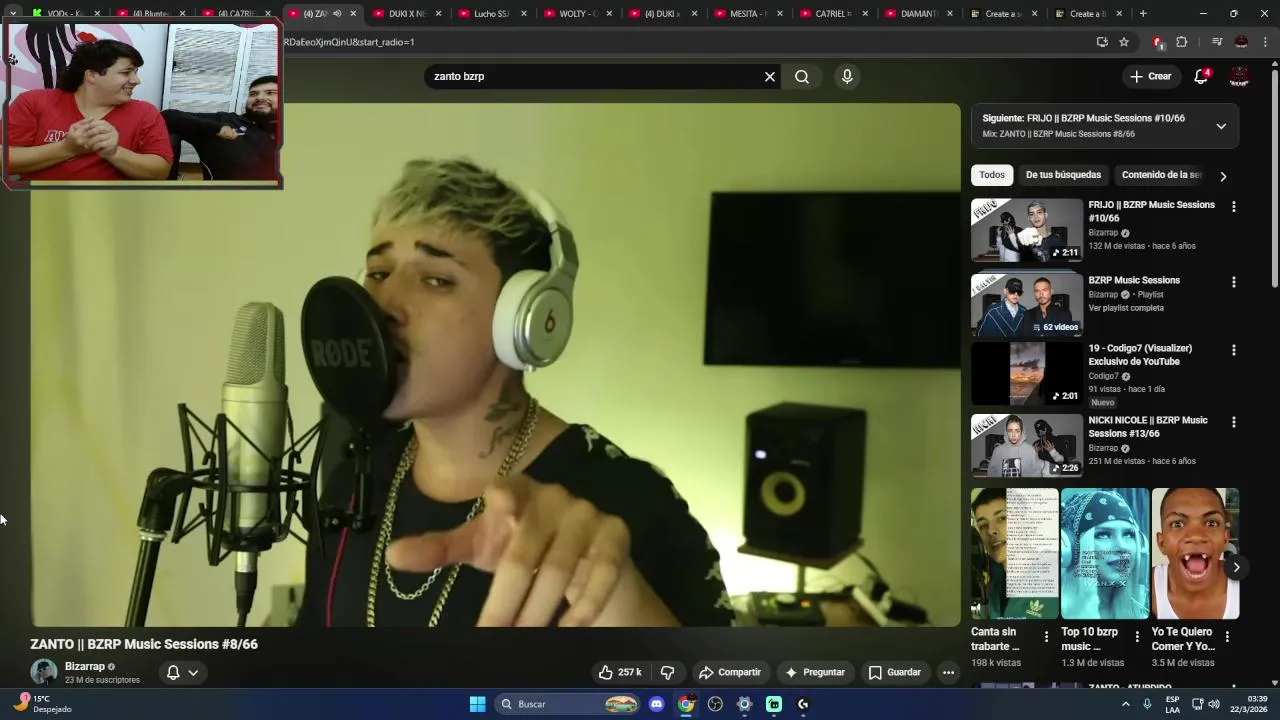This screenshot has height=720, width=1280.
Task: Clear the 'zanto bzrp' search text
Action: tap(770, 77)
